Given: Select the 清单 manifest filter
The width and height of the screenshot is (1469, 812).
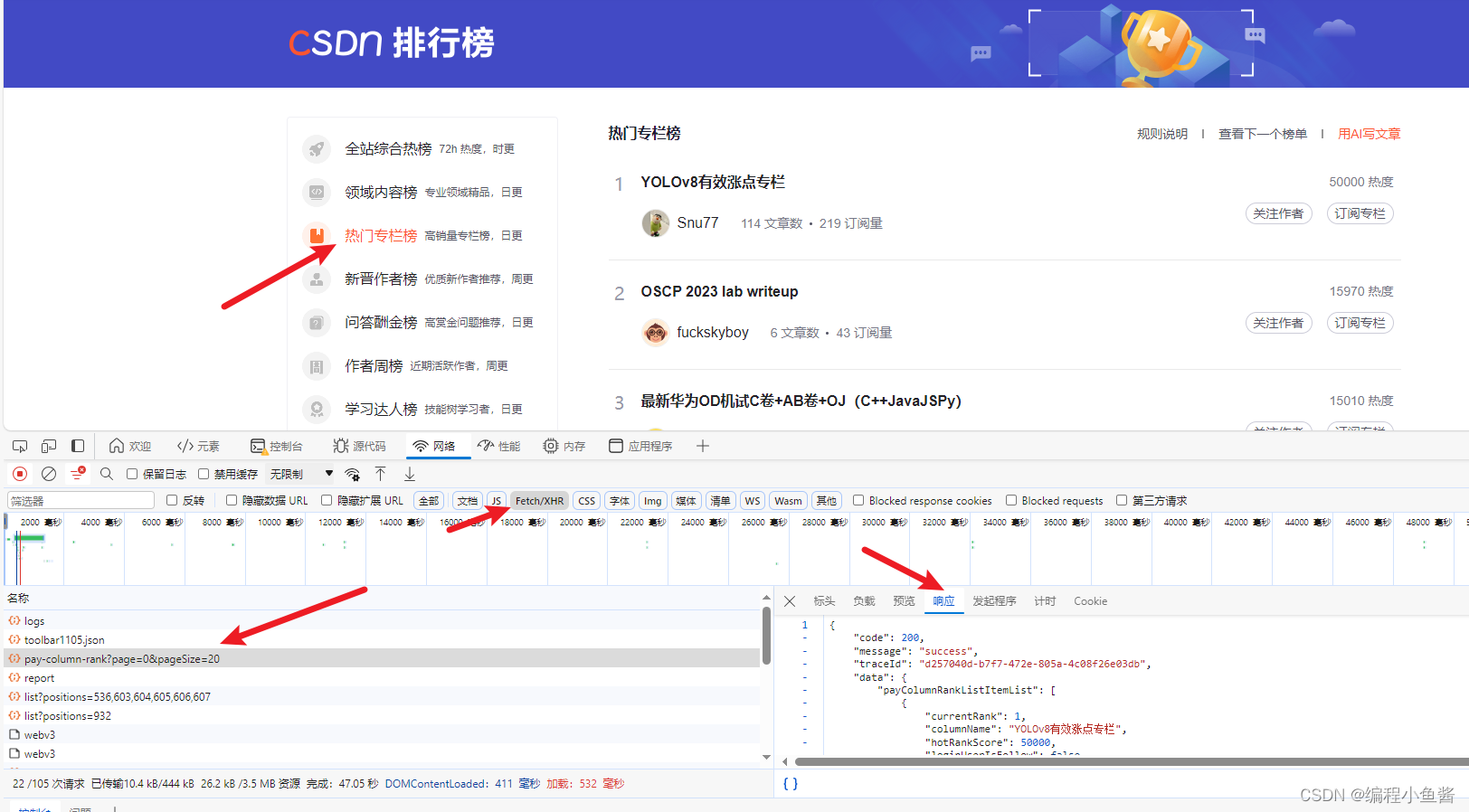Looking at the screenshot, I should tap(720, 500).
